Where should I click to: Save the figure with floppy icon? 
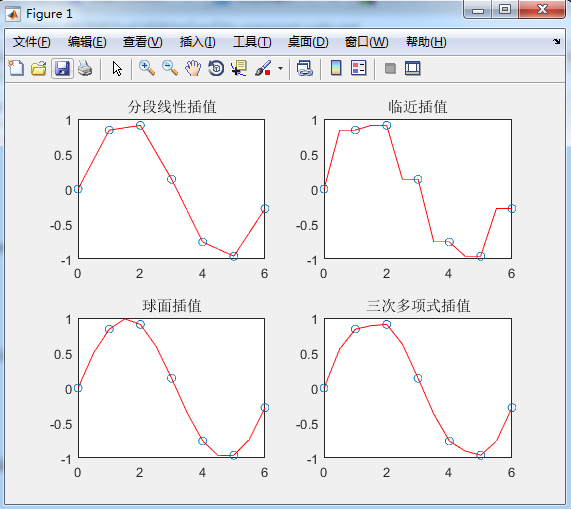click(62, 68)
